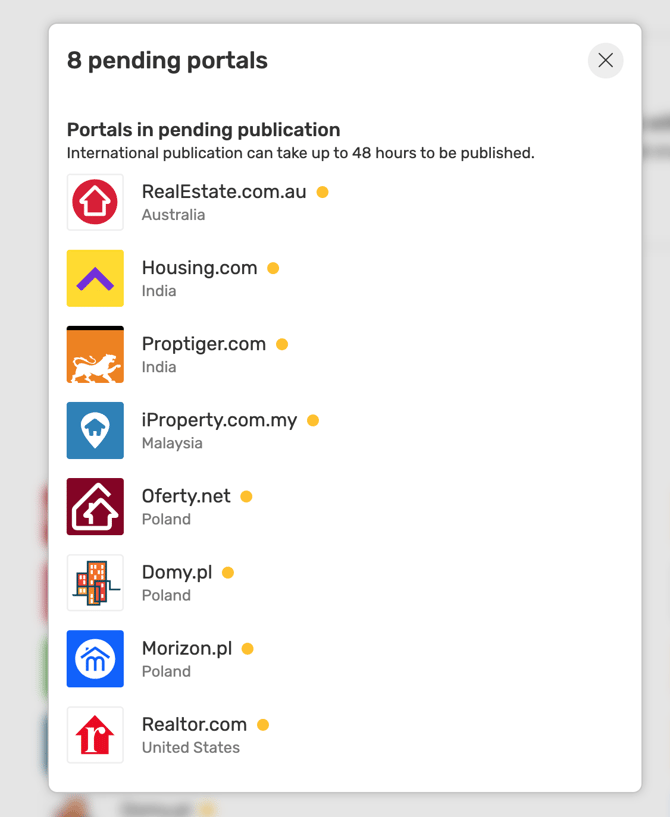Click the iProperty.com.my blue pin logo
The width and height of the screenshot is (670, 817).
95,430
